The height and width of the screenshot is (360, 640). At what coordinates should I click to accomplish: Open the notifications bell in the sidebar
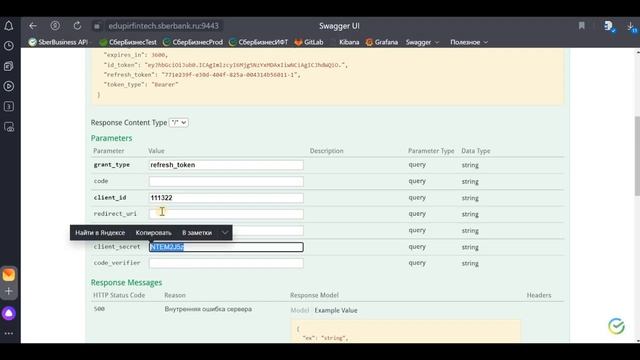click(x=9, y=26)
